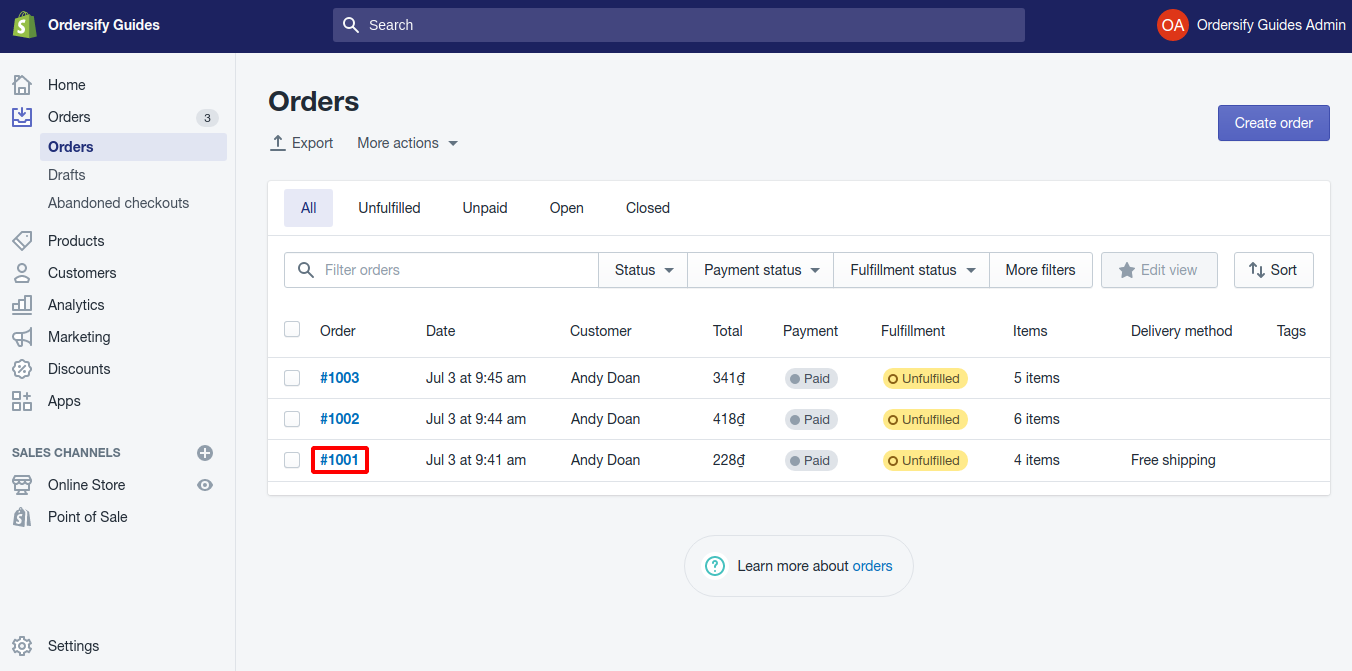Click the sort arrows icon
Viewport: 1352px width, 671px height.
(x=1257, y=270)
